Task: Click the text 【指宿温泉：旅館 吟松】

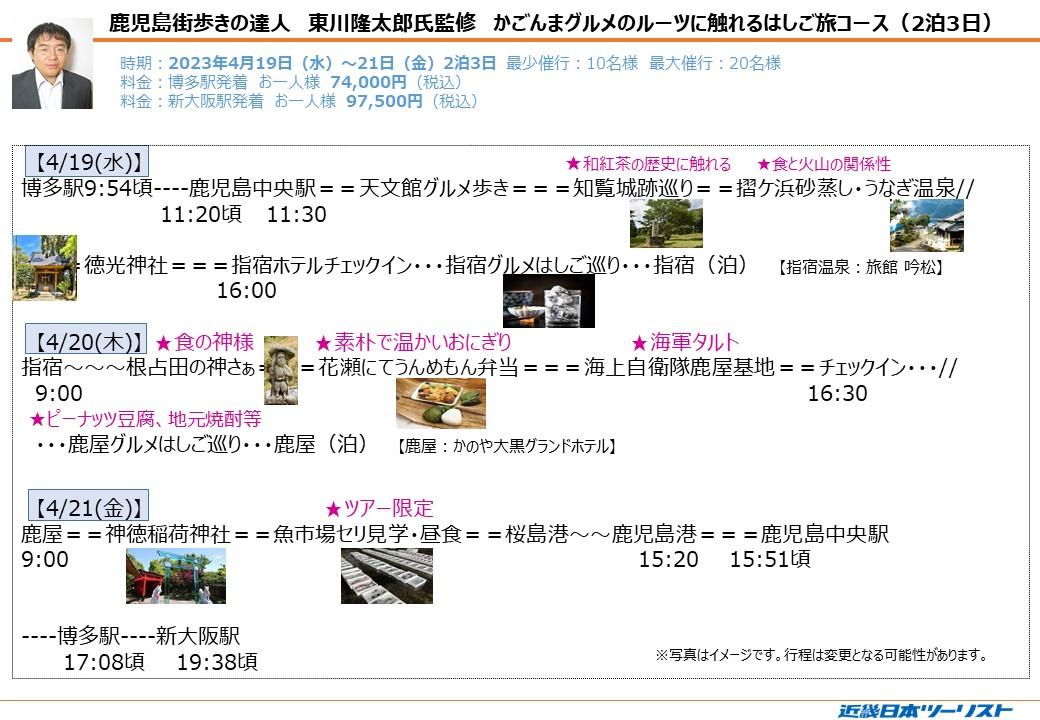Action: coord(861,267)
